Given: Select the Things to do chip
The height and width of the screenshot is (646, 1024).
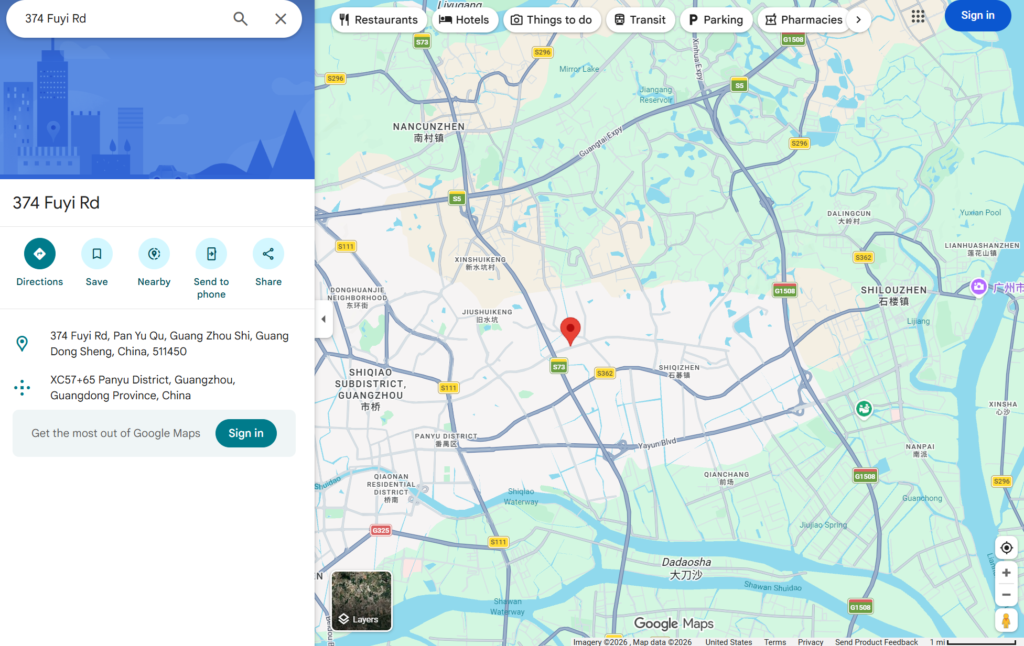Looking at the screenshot, I should point(552,20).
